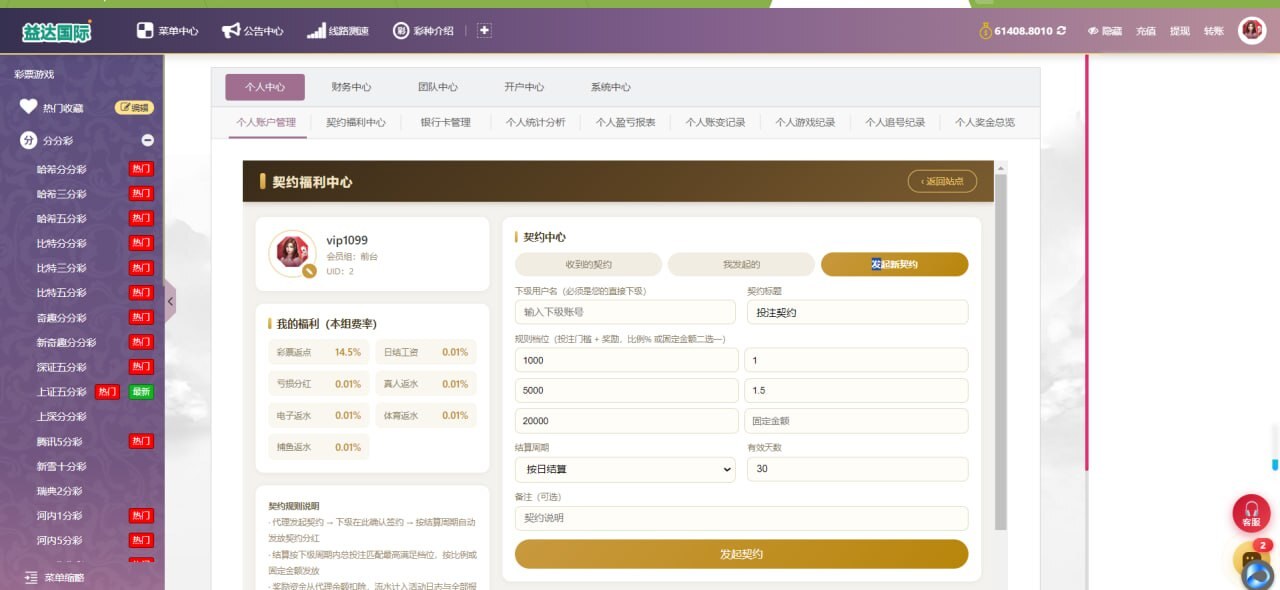This screenshot has width=1280, height=590.
Task: Click the green 最新 badge beside 上证五分彩
Action: pyautogui.click(x=141, y=392)
